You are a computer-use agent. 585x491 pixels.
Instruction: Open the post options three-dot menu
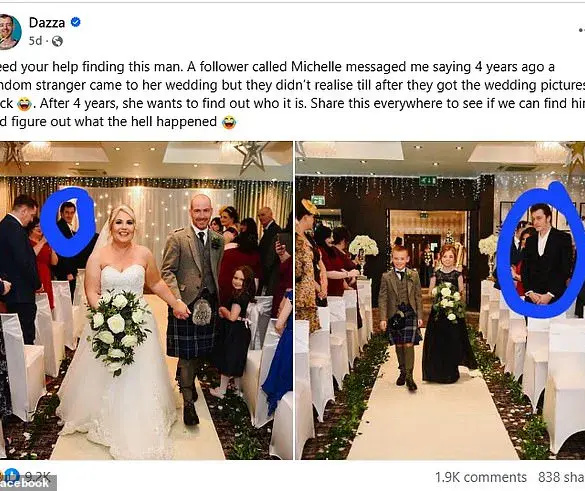click(x=582, y=30)
